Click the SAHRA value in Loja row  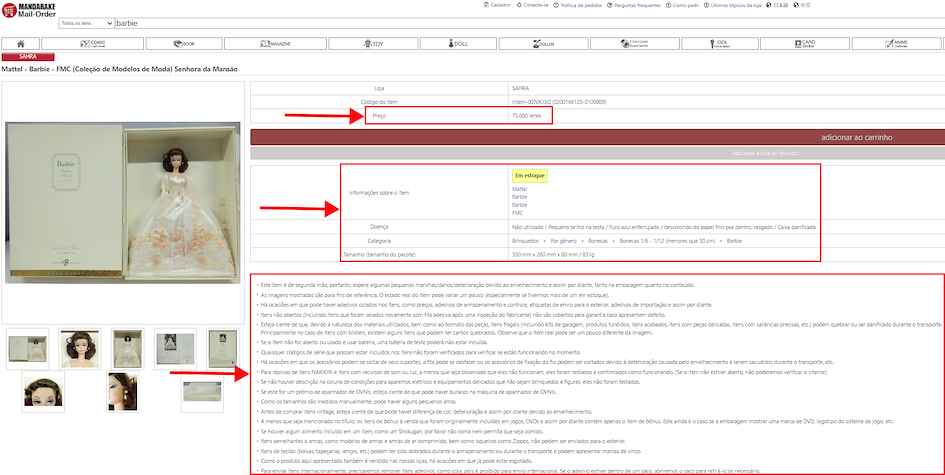click(520, 88)
